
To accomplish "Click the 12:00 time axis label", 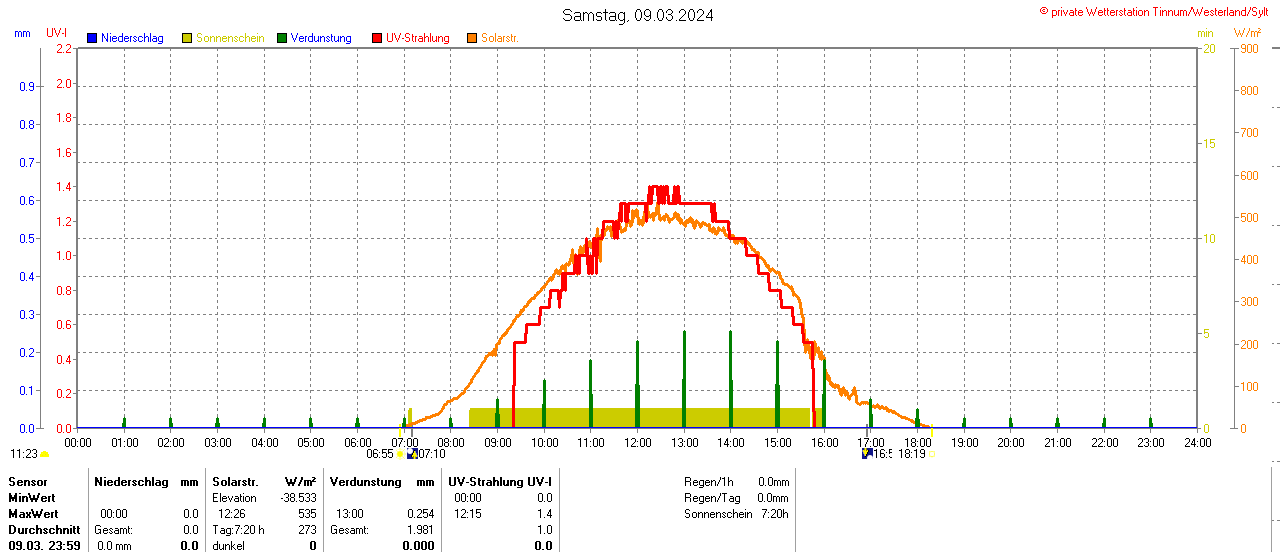I will pyautogui.click(x=637, y=442).
